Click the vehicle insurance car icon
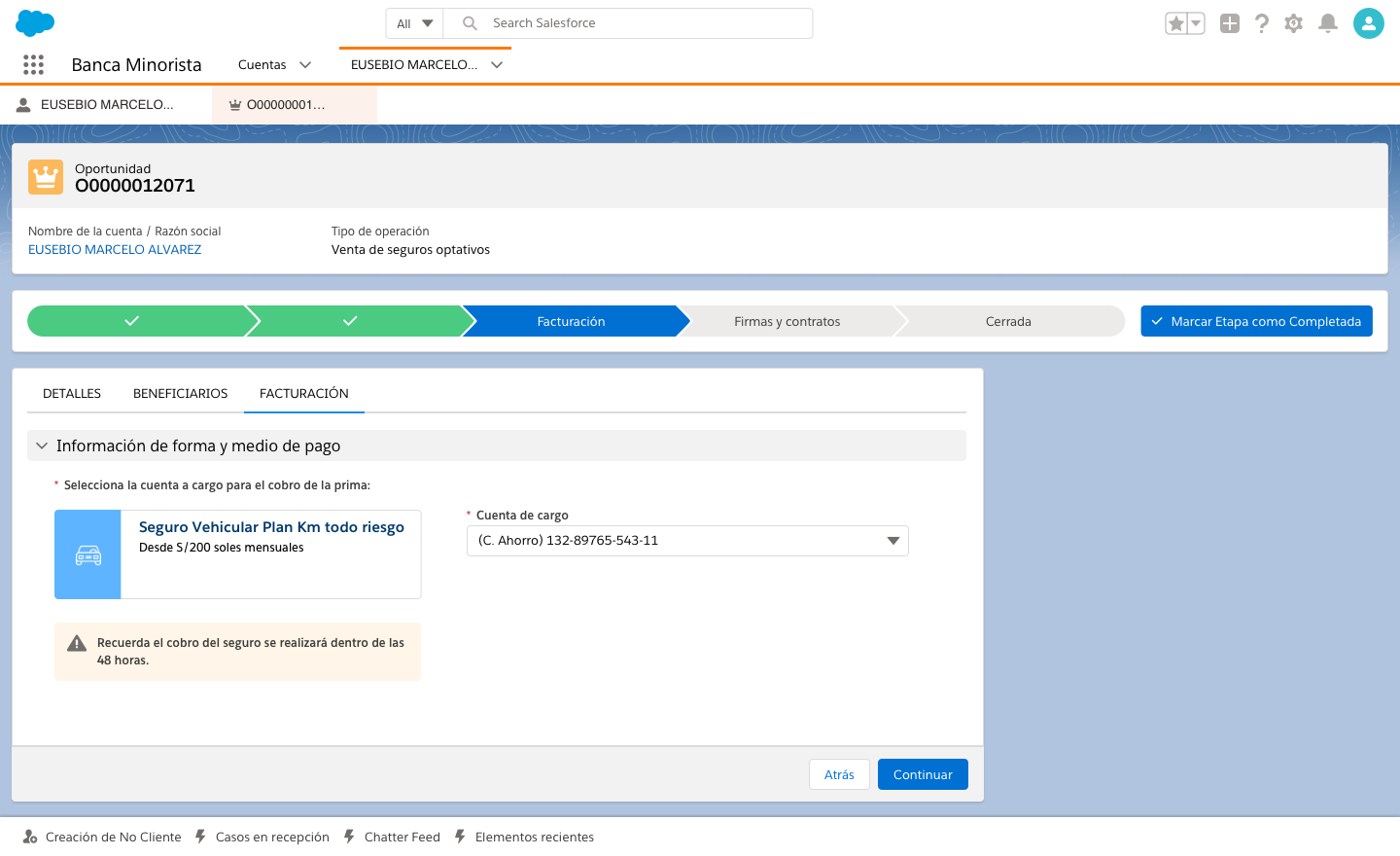 88,555
